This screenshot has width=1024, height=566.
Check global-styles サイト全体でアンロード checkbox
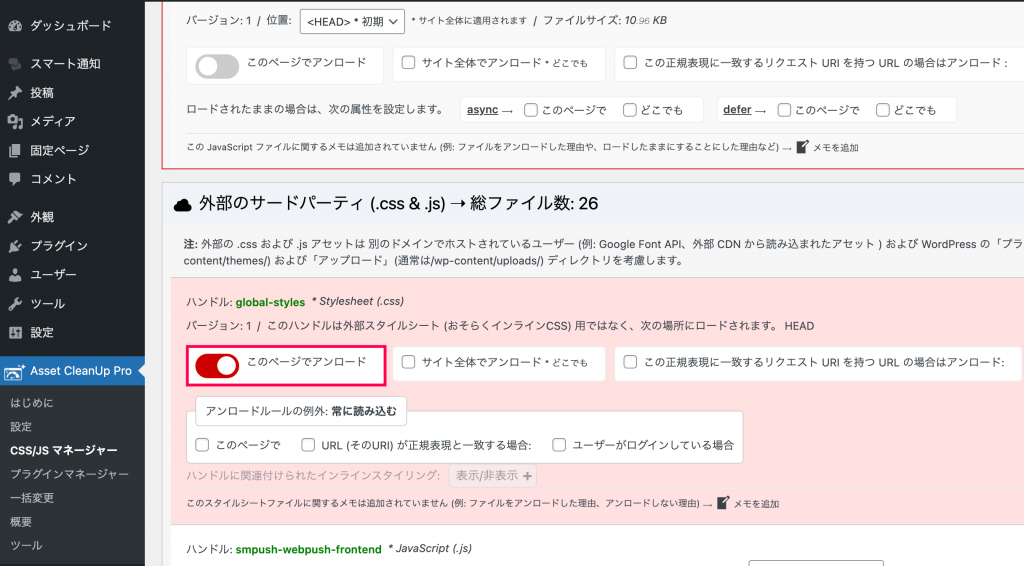(408, 362)
